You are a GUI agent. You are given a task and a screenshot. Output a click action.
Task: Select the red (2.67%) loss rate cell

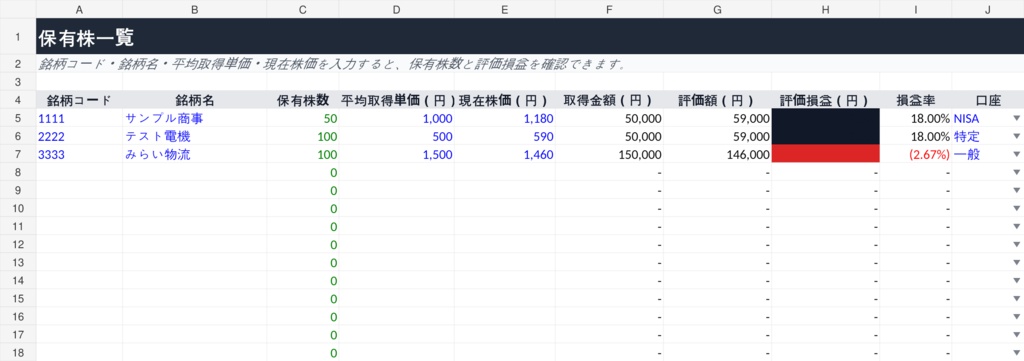coord(916,155)
